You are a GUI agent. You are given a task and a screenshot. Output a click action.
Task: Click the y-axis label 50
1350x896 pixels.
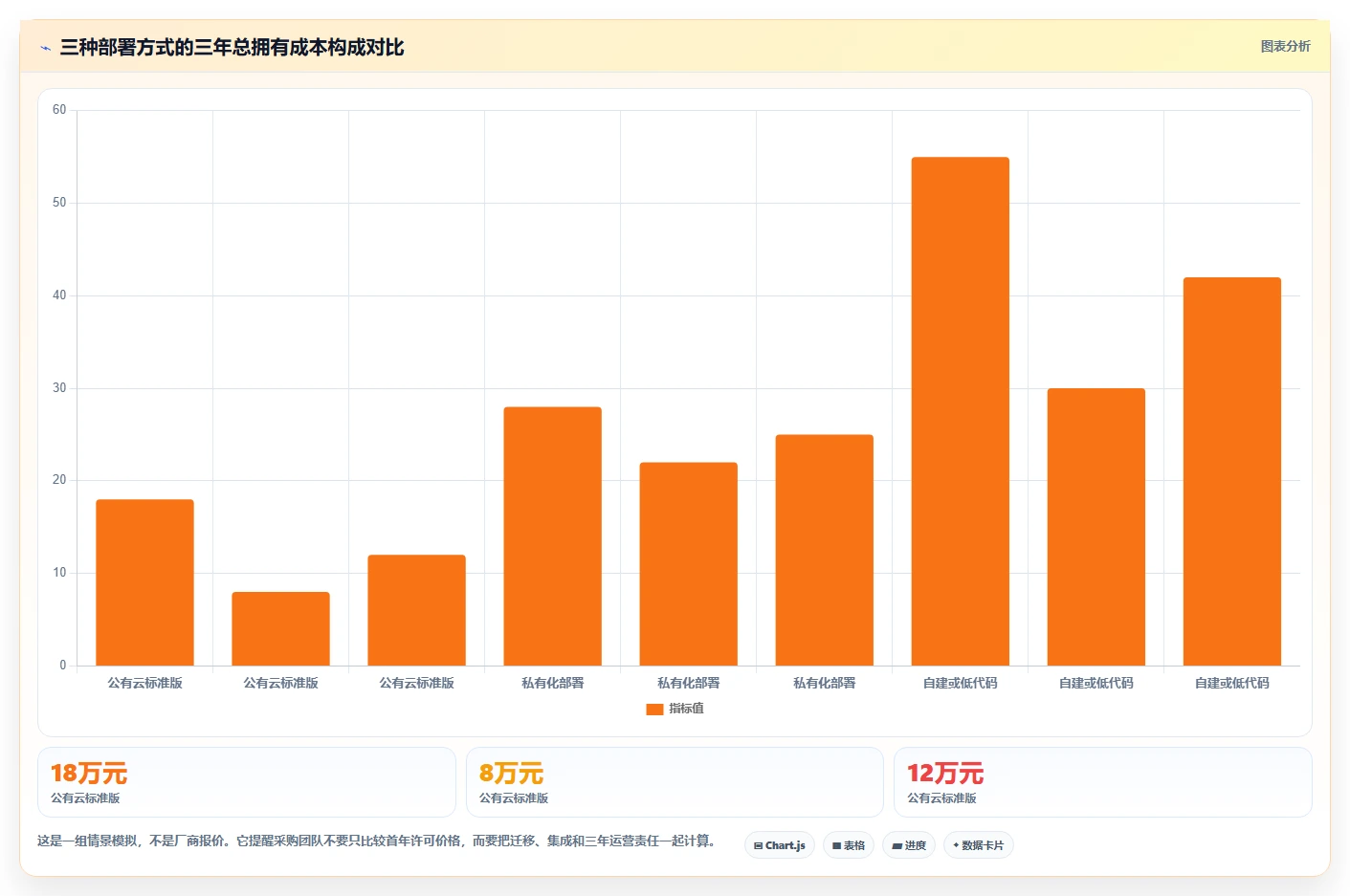coord(59,203)
